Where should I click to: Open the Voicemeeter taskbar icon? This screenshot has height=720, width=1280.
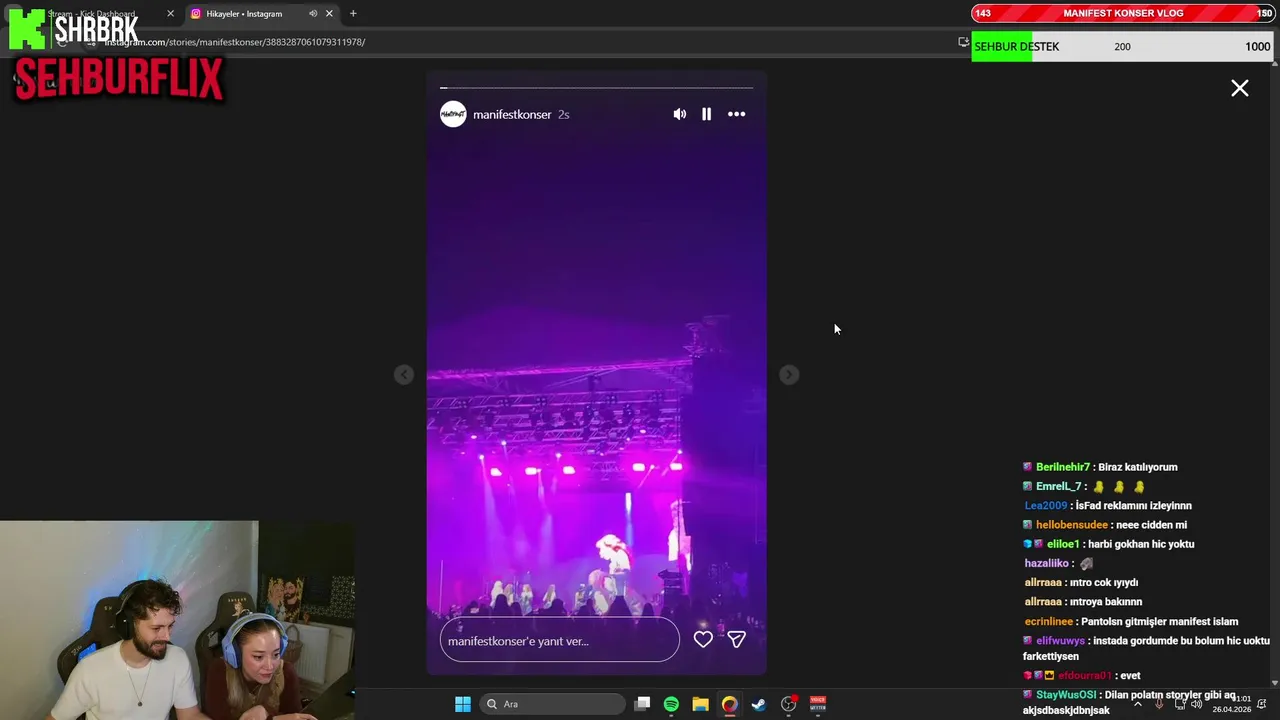(x=818, y=704)
